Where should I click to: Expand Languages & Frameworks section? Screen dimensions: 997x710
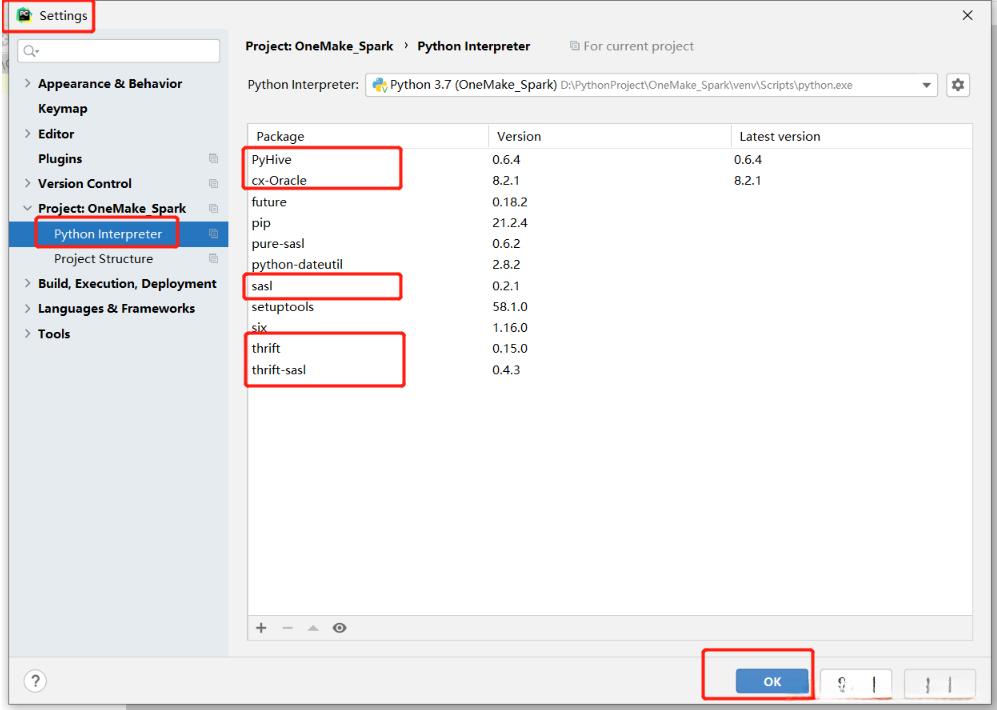pos(27,308)
